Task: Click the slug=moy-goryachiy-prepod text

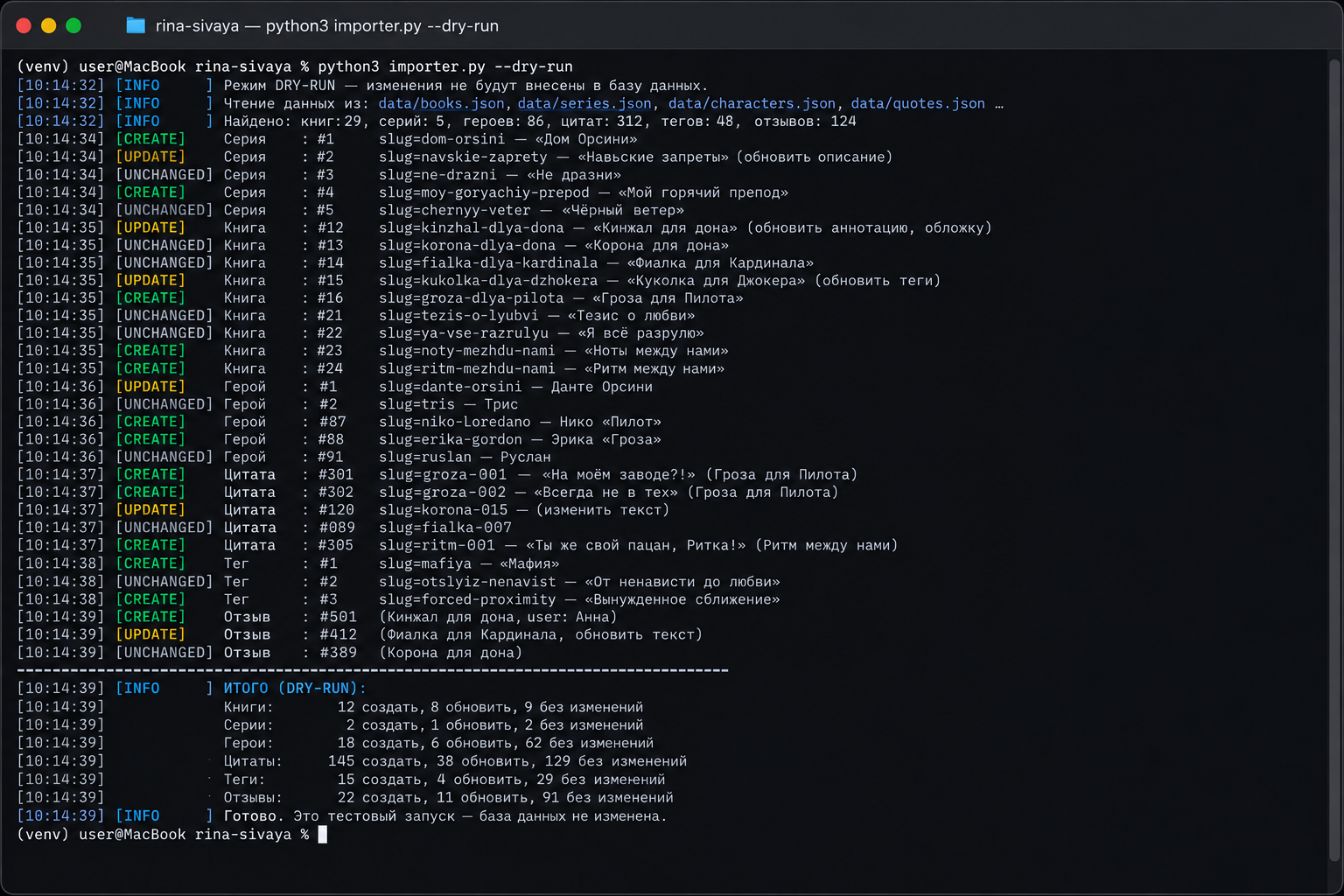Action: coord(484,192)
